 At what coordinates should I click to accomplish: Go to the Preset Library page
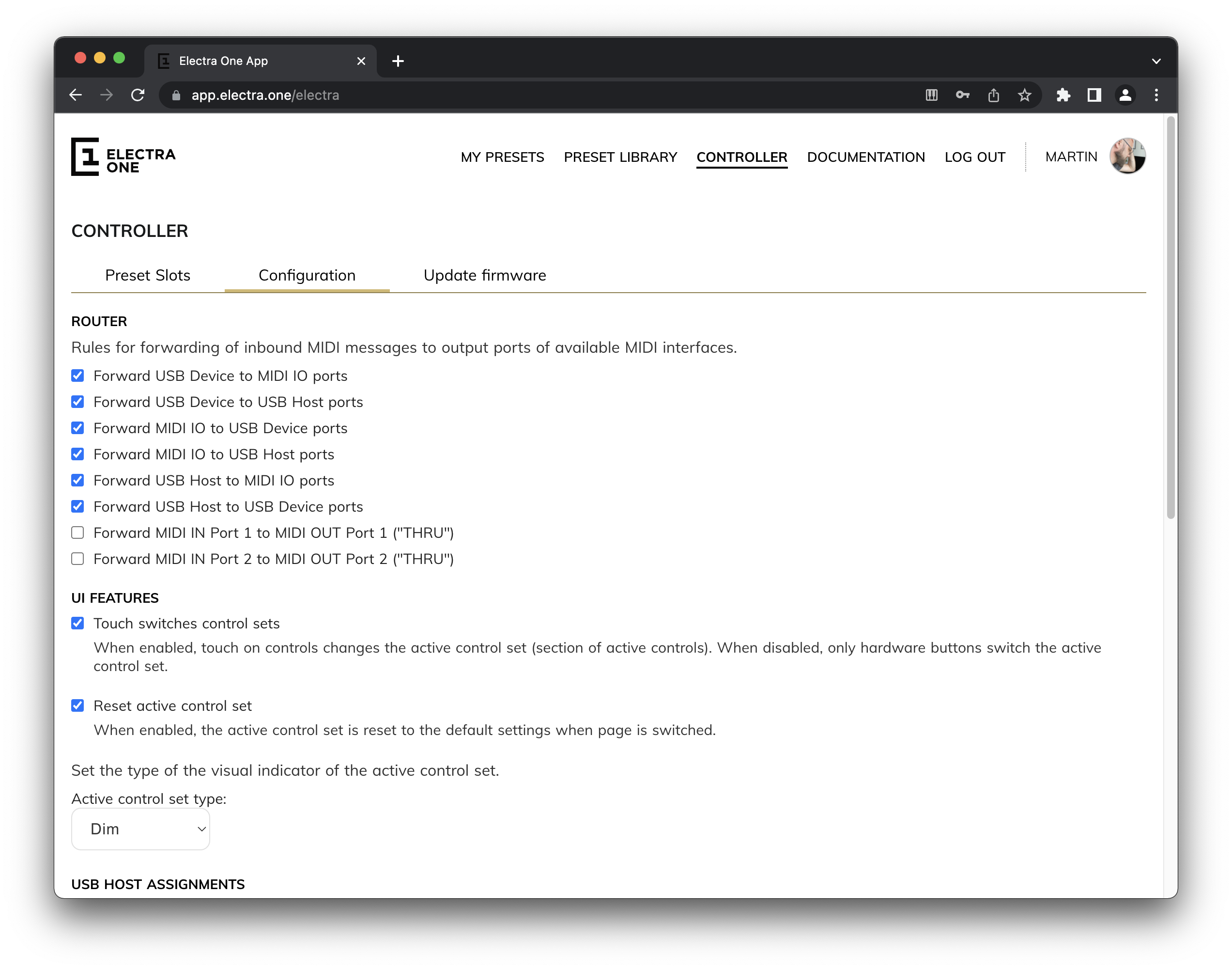click(620, 157)
